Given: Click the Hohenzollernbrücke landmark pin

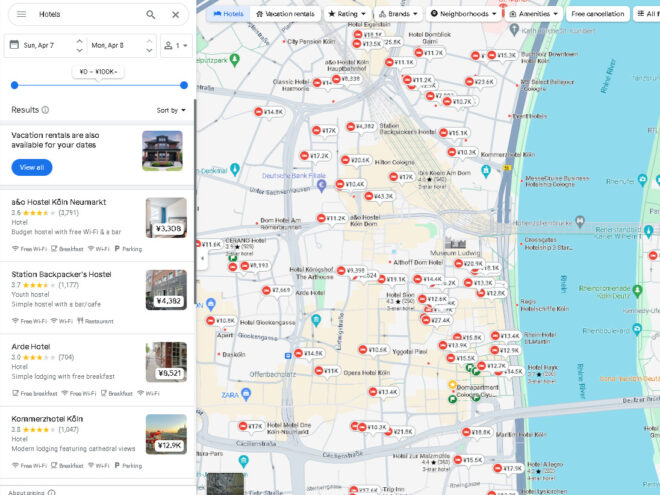Looking at the screenshot, I should click(x=580, y=220).
